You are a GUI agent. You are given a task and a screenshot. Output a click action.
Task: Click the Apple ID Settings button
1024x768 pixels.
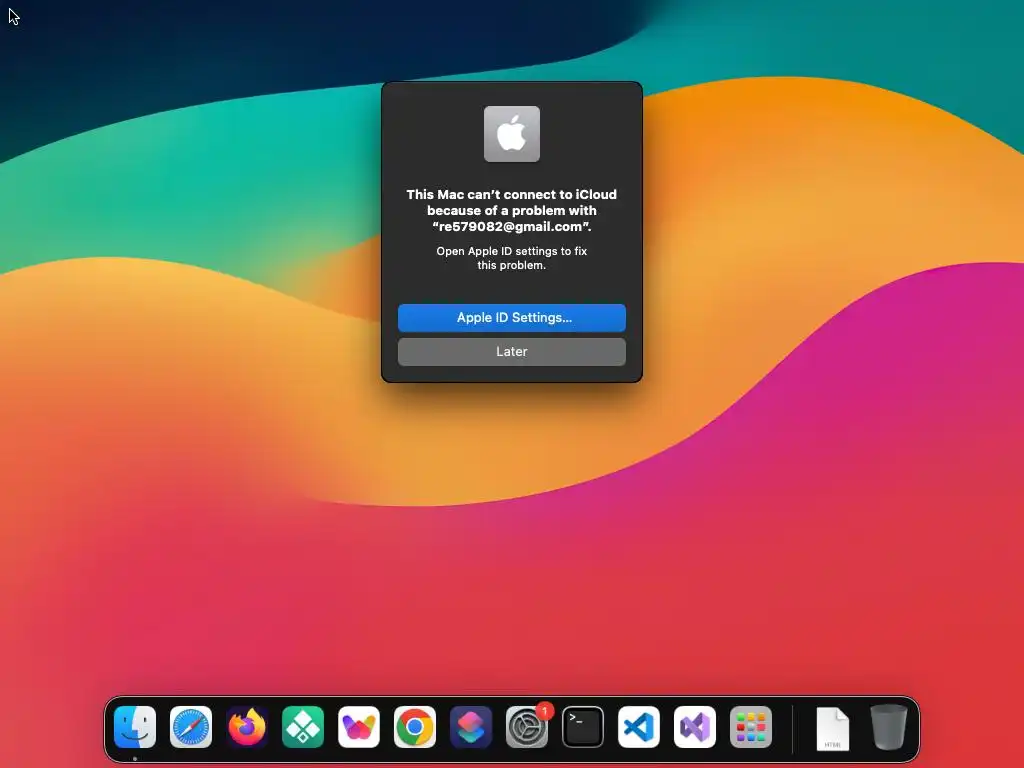(511, 317)
